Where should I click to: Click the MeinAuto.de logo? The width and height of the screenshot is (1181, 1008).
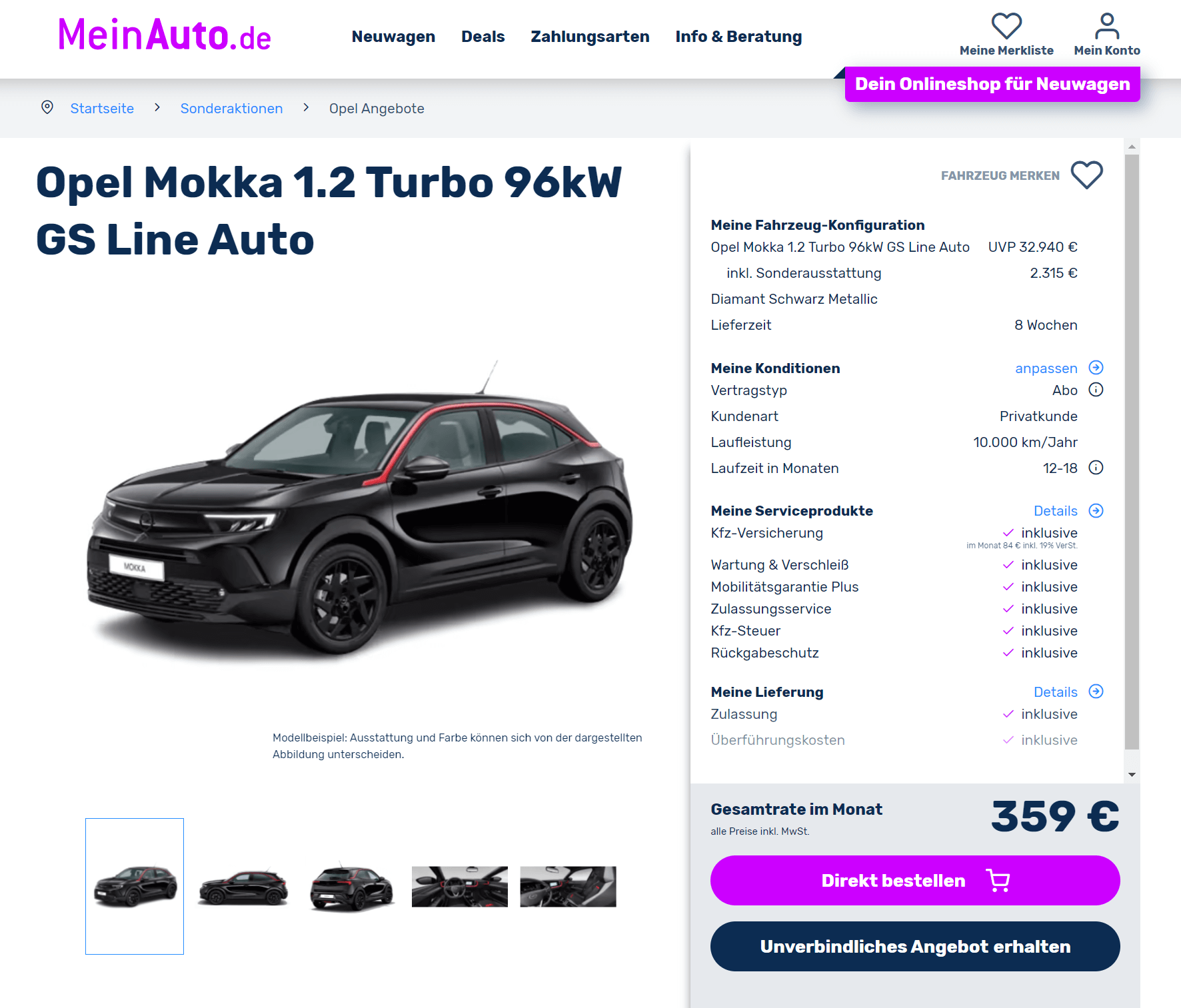[x=165, y=35]
